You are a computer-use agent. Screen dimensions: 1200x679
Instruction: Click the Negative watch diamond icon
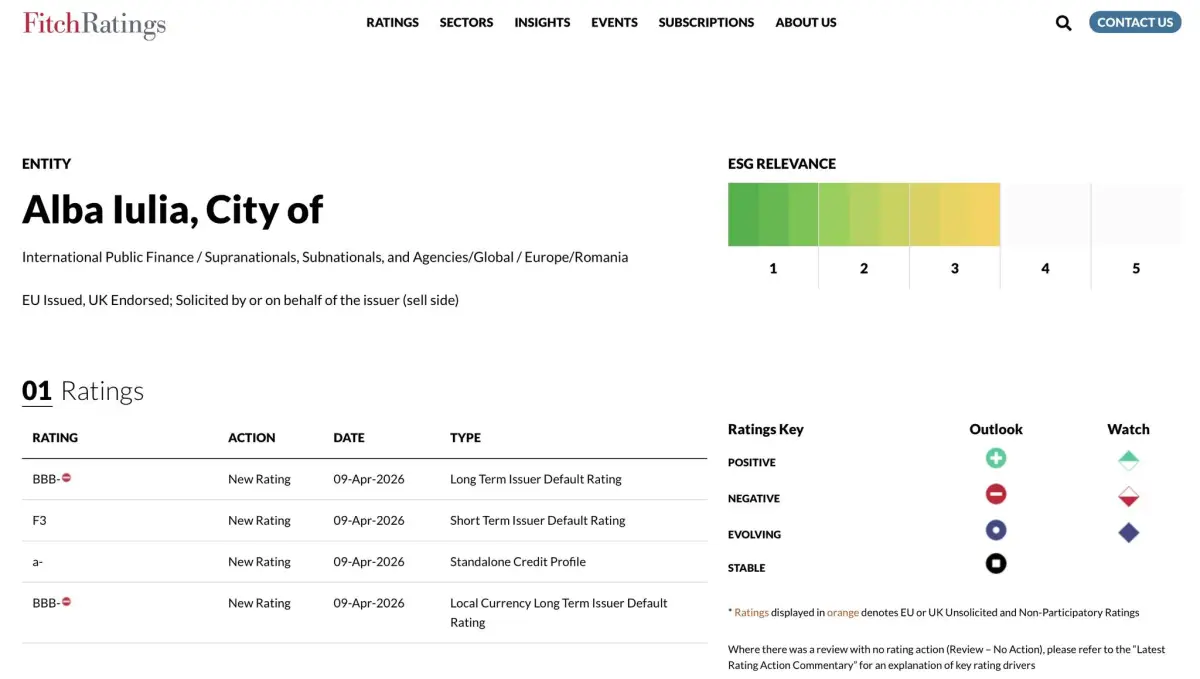pos(1128,497)
